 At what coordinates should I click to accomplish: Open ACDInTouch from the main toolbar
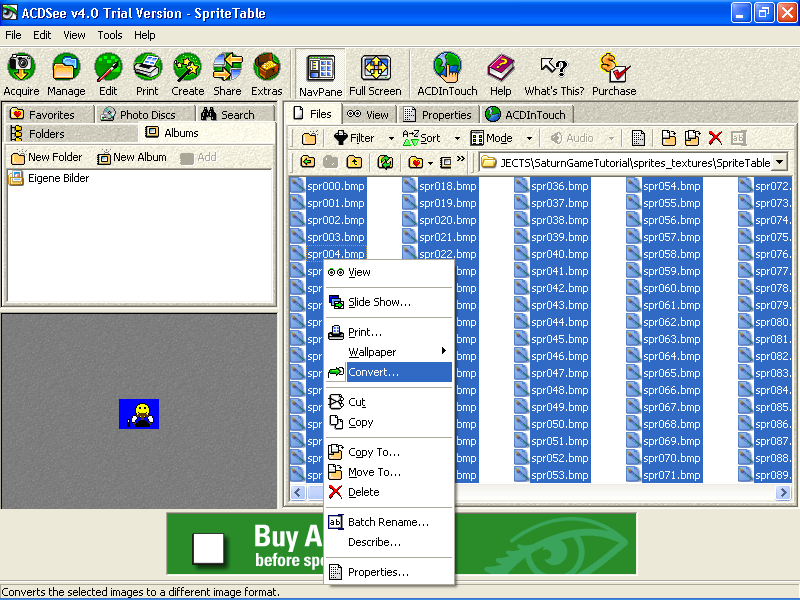447,75
